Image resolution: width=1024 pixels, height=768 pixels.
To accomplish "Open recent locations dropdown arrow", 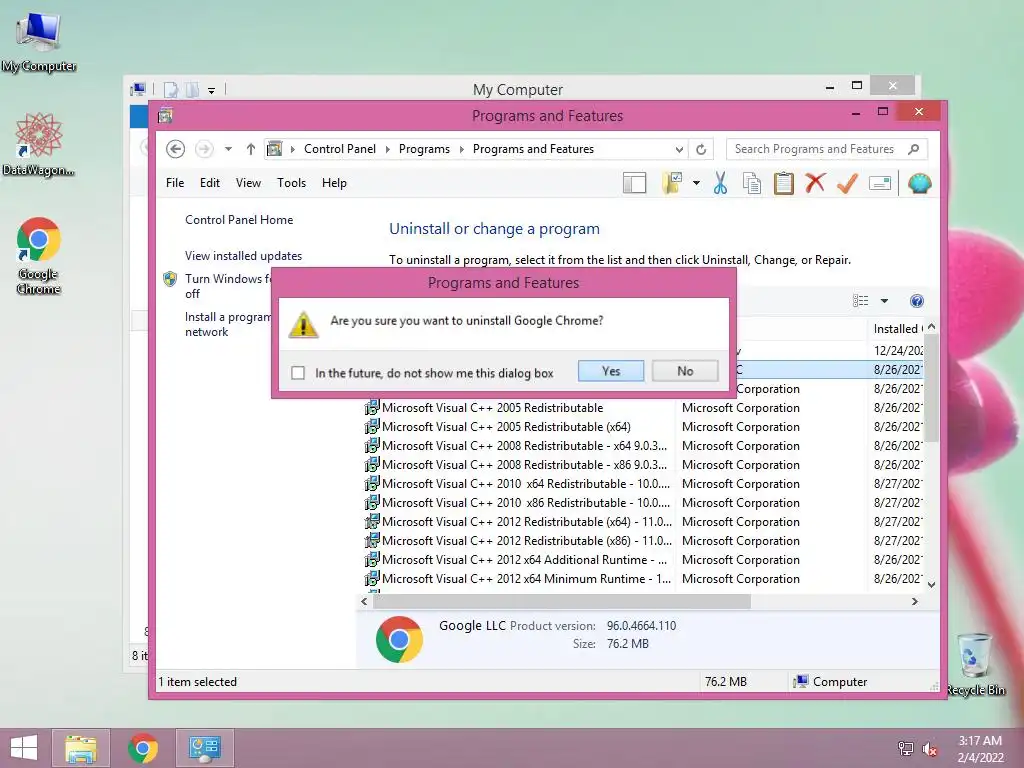I will 228,149.
